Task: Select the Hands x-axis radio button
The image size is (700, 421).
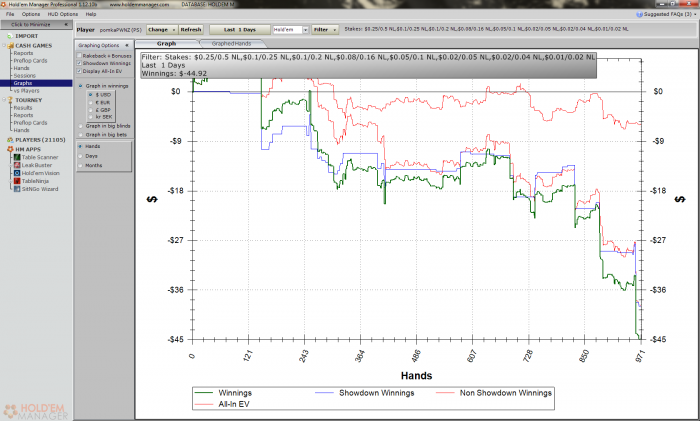Action: point(80,146)
